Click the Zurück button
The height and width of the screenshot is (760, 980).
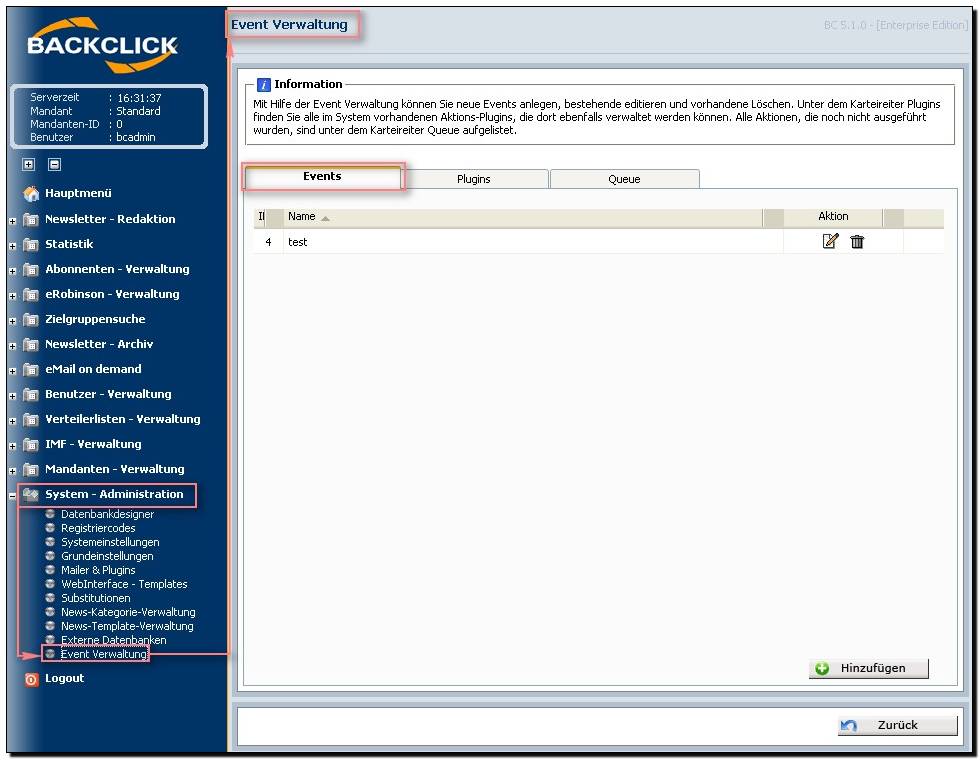(x=897, y=725)
